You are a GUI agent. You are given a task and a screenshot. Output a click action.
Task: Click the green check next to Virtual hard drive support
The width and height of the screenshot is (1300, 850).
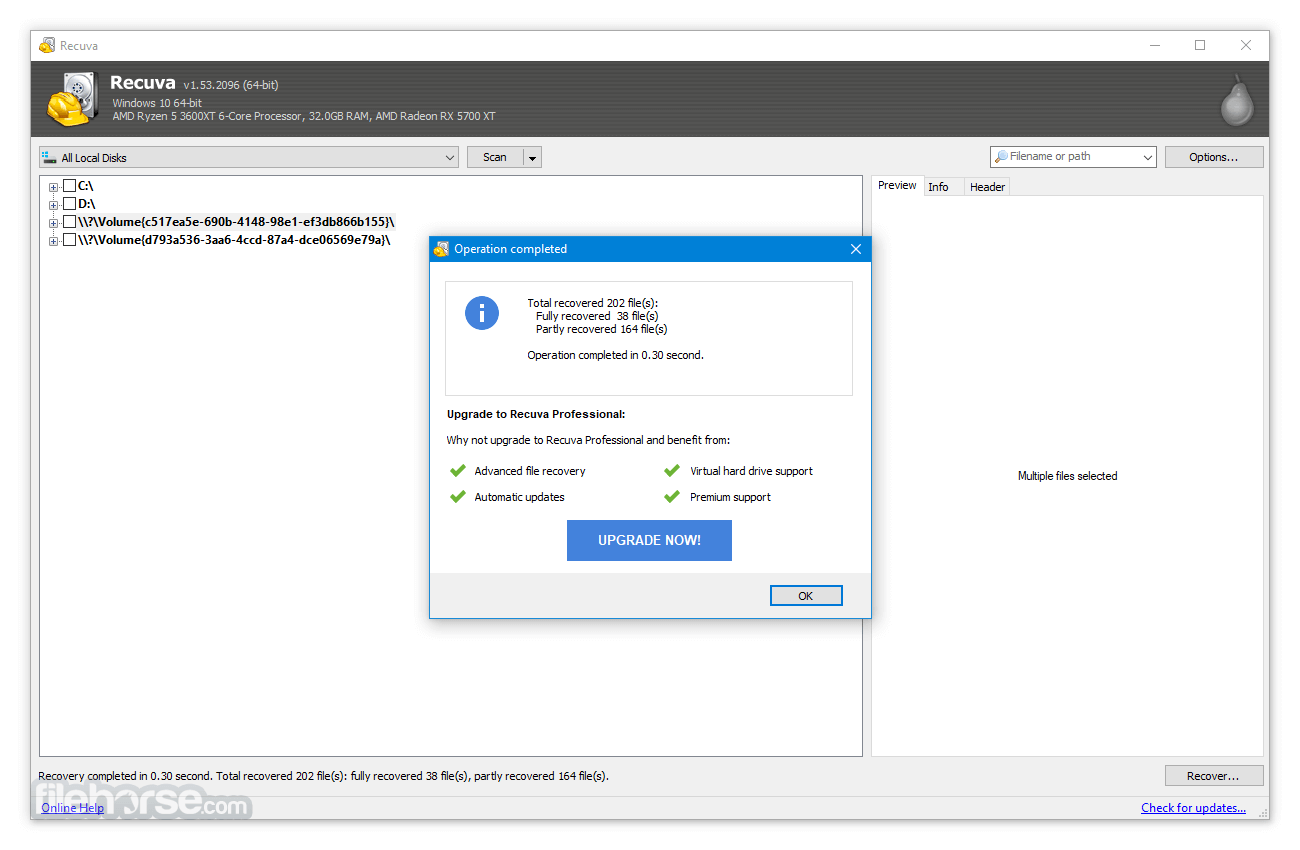click(x=672, y=471)
